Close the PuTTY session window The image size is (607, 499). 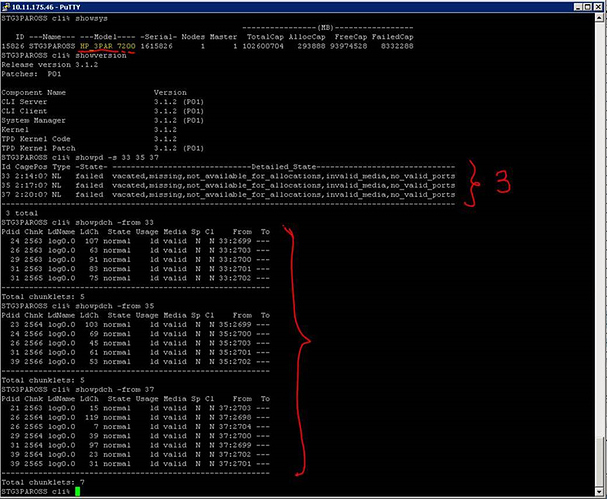point(597,7)
